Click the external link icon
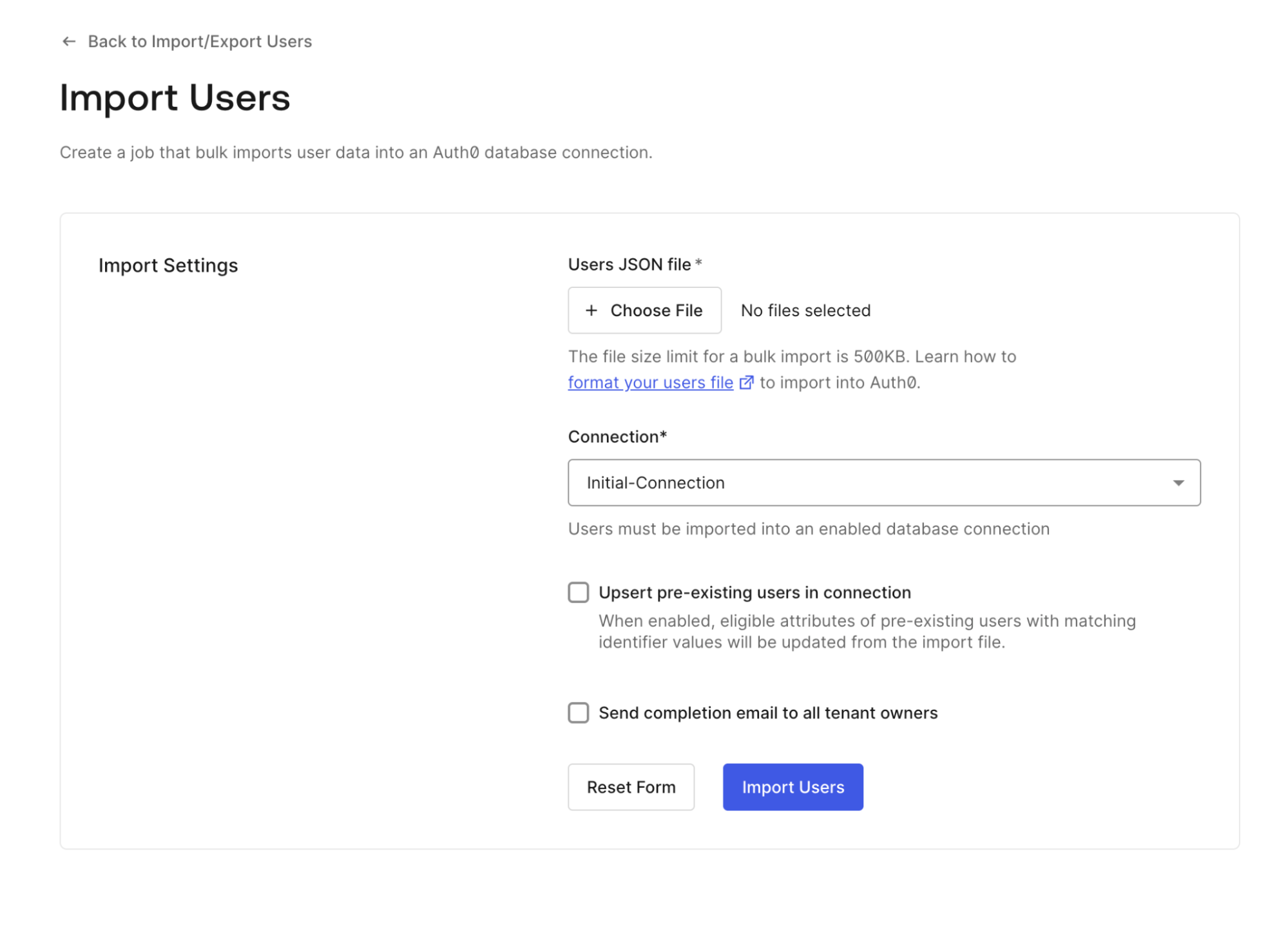Viewport: 1288px width, 930px height. pyautogui.click(x=745, y=383)
